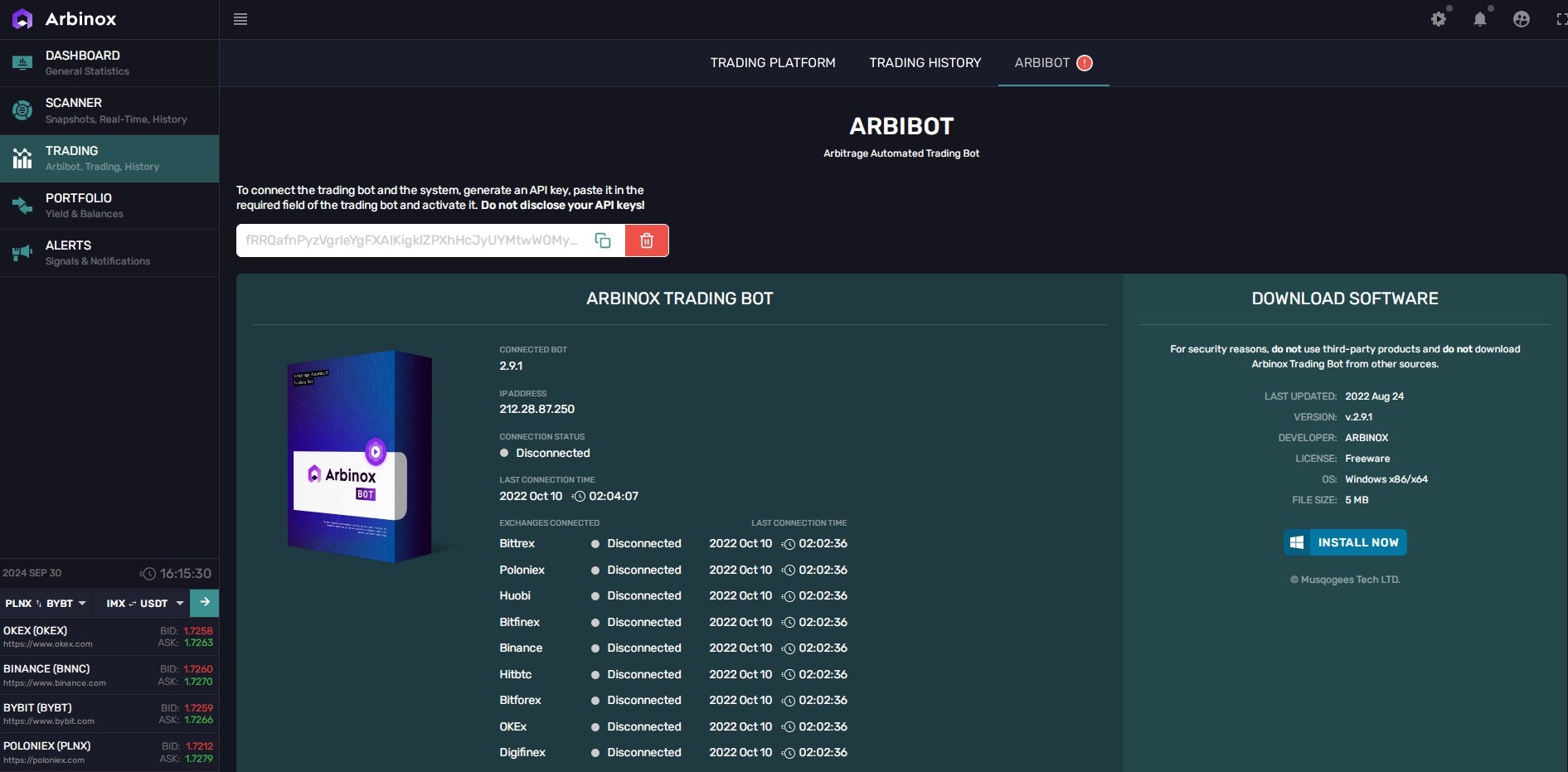
Task: Click clock icon in the Bittrex row
Action: point(789,544)
